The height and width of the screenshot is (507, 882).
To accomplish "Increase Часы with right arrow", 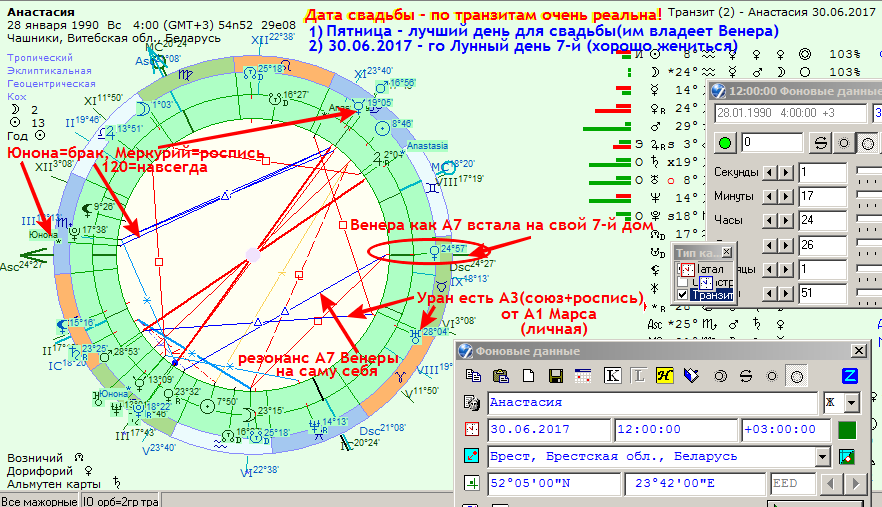I will point(785,221).
